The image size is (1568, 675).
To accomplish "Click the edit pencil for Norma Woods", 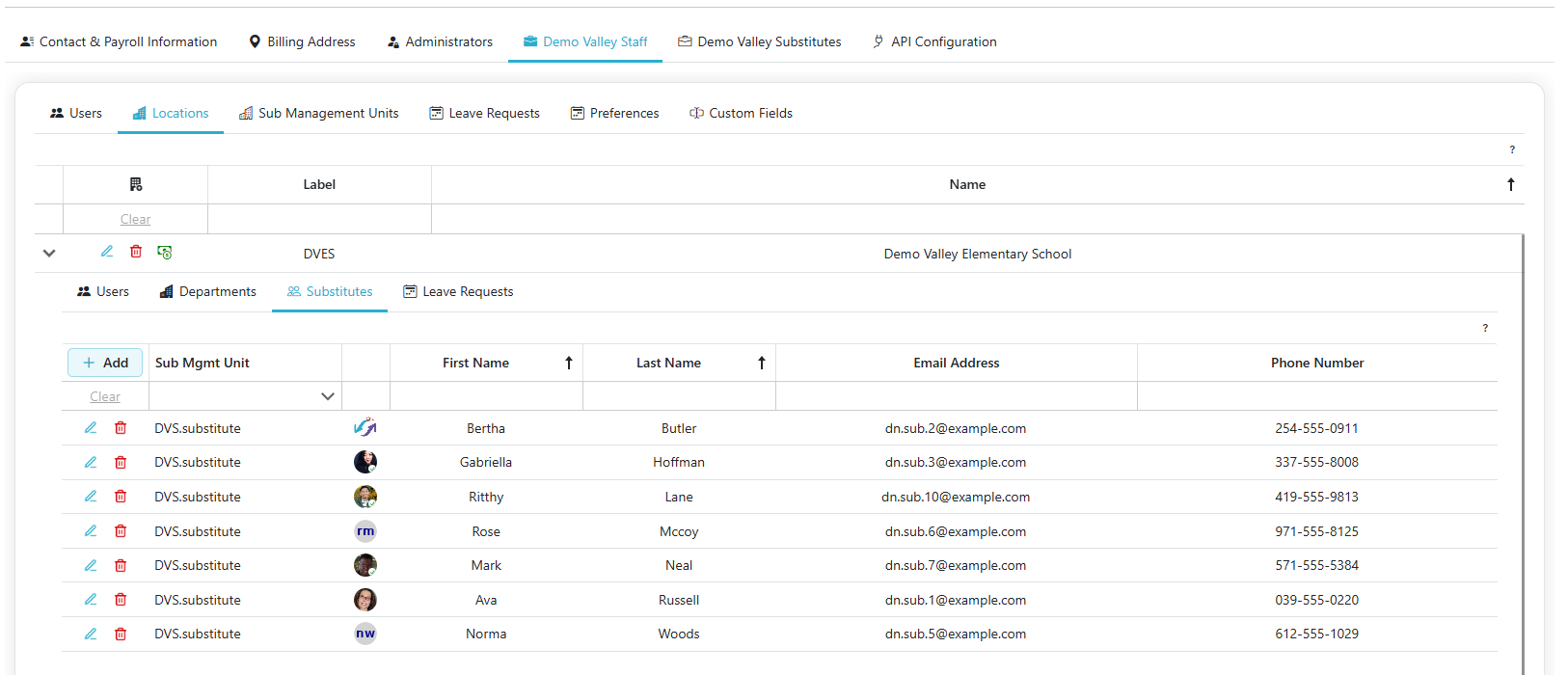I will point(91,634).
